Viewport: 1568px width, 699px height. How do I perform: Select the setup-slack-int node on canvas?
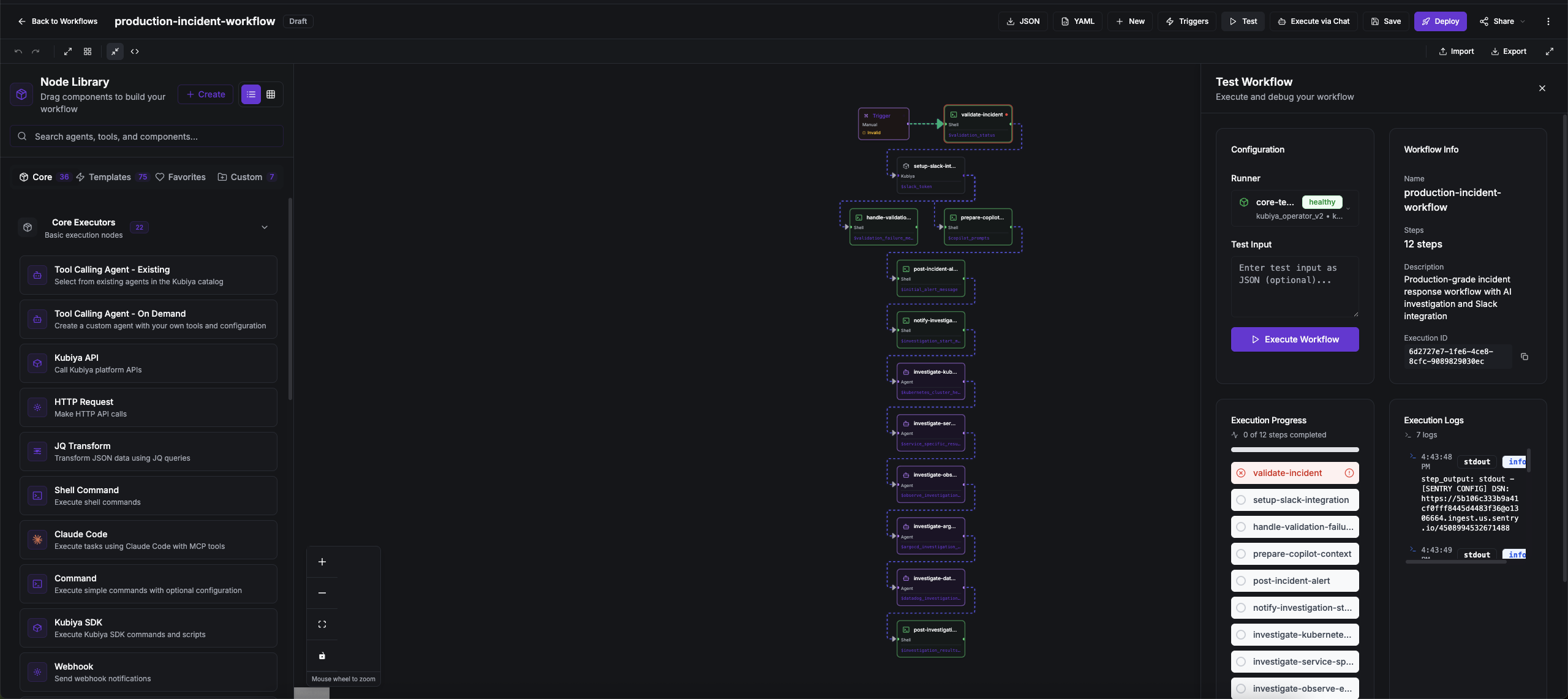click(931, 176)
